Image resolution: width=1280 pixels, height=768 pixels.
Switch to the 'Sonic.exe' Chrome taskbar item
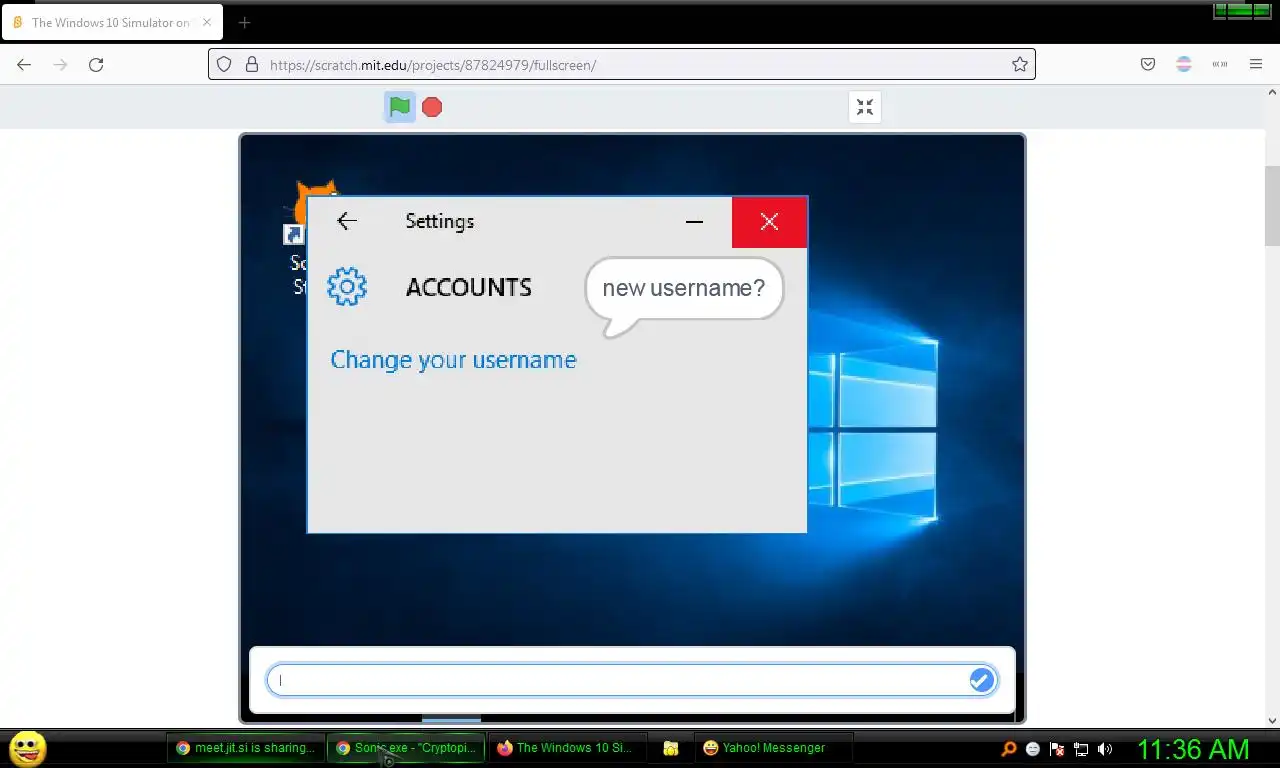coord(406,748)
